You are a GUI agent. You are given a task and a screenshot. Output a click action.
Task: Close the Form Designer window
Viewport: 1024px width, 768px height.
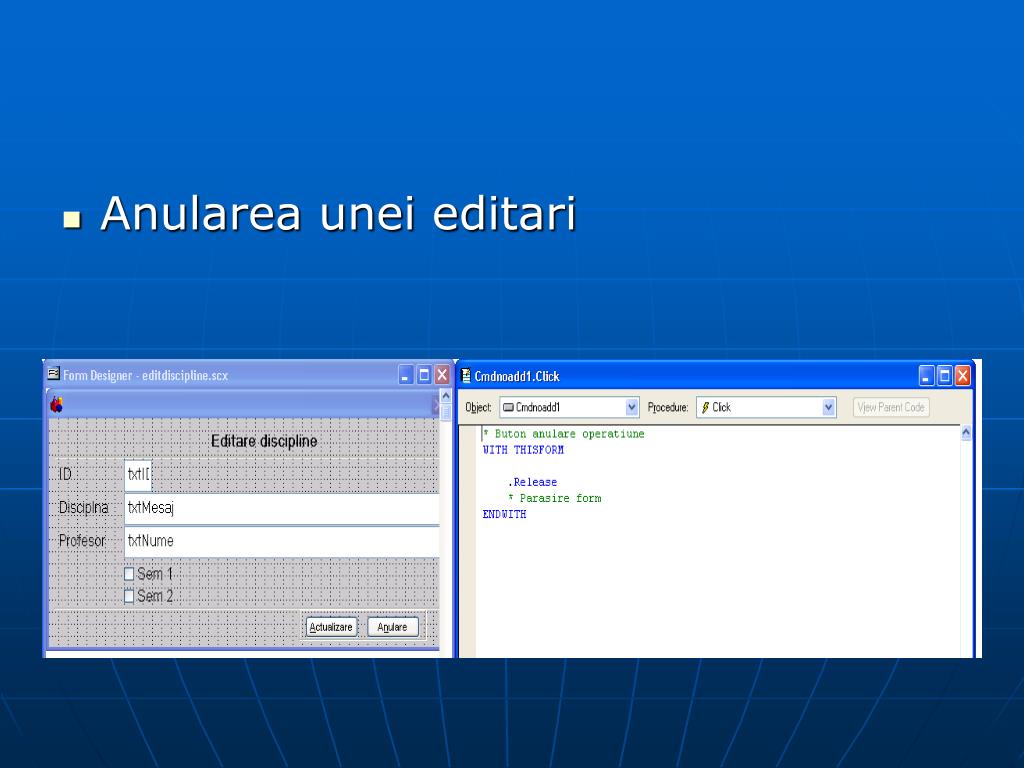tap(442, 375)
